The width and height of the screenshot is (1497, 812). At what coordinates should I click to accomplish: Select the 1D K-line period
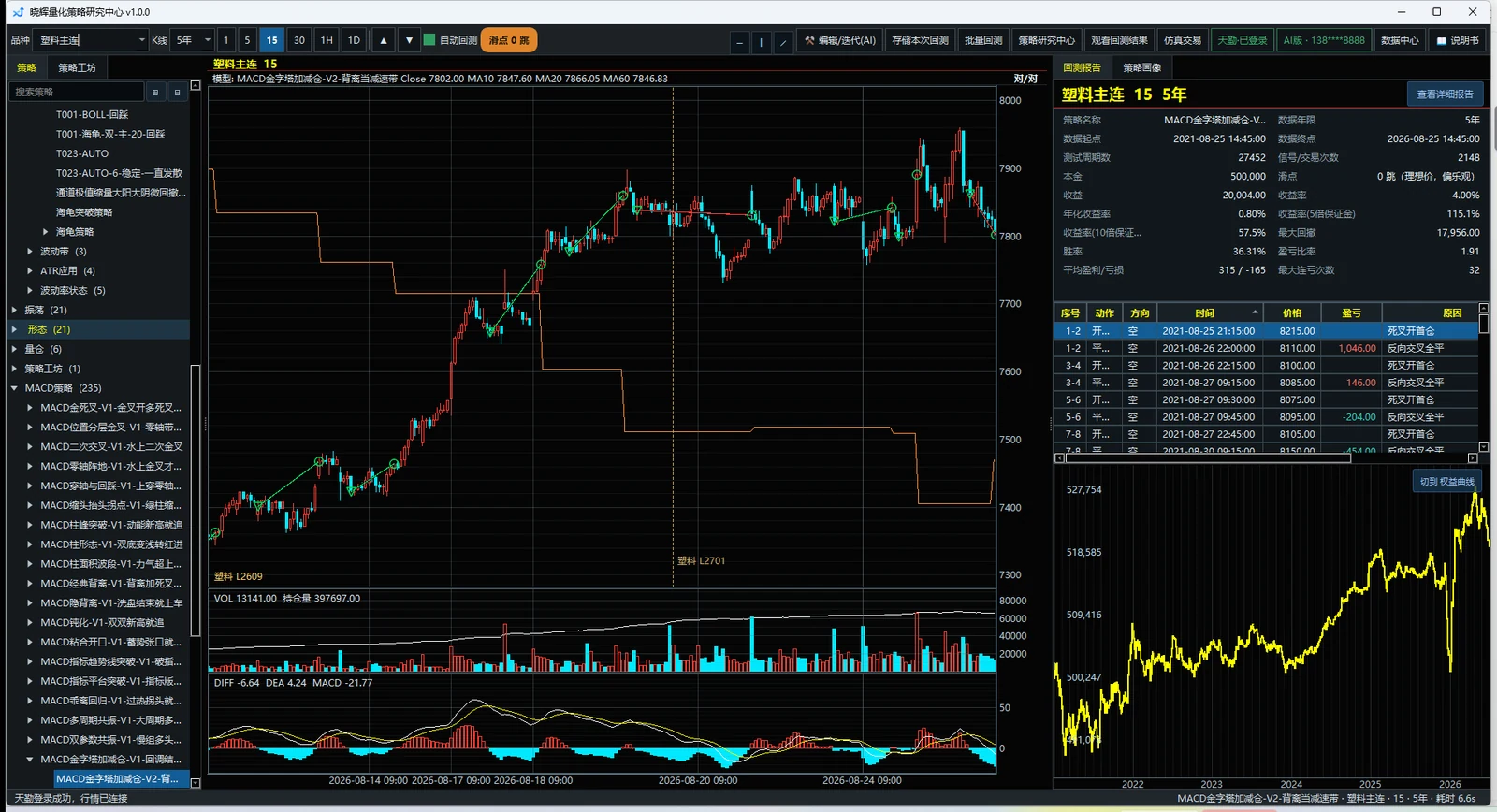click(354, 40)
